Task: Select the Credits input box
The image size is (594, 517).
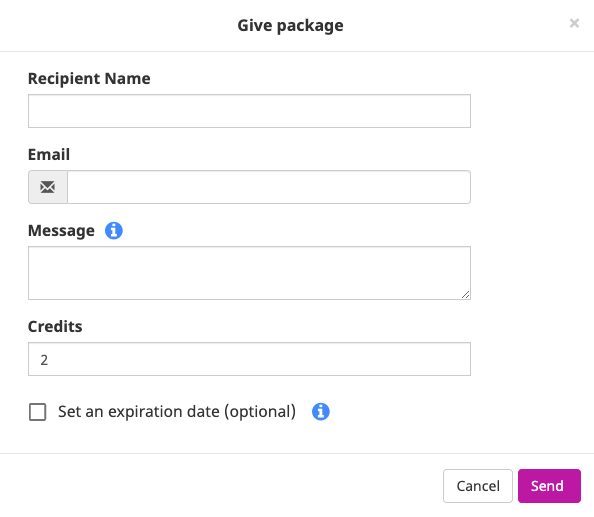Action: point(249,359)
